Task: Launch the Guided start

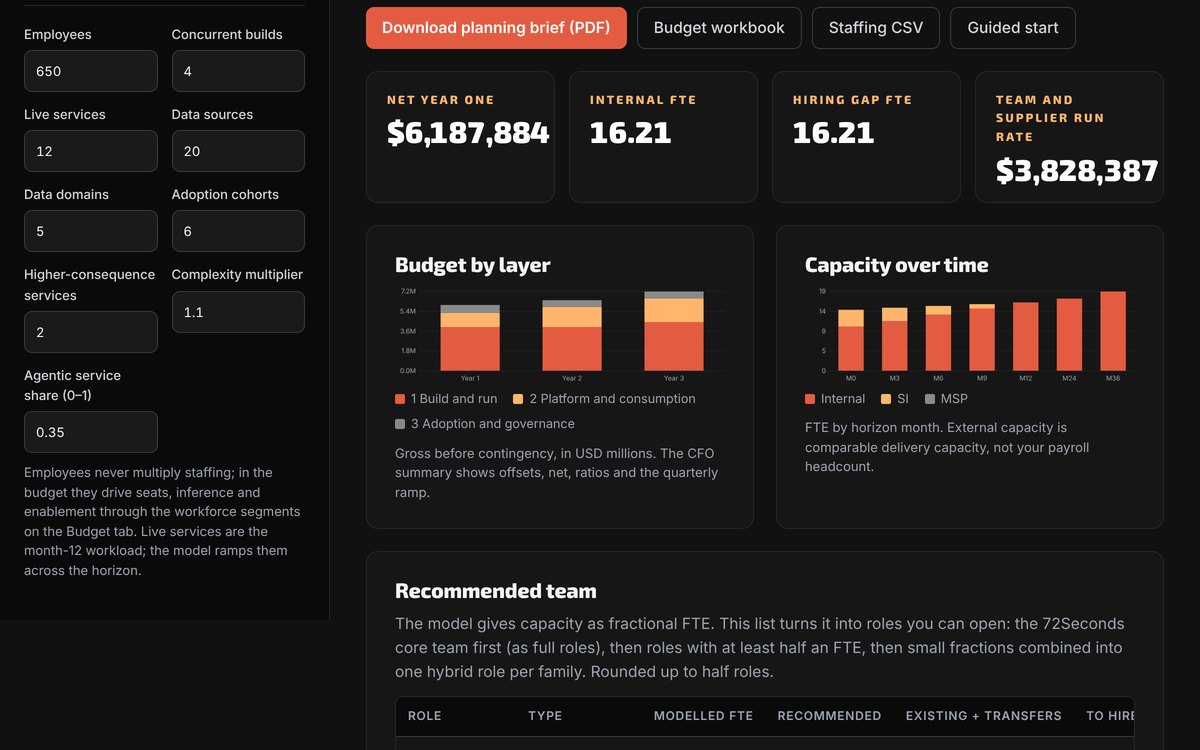Action: point(1013,28)
